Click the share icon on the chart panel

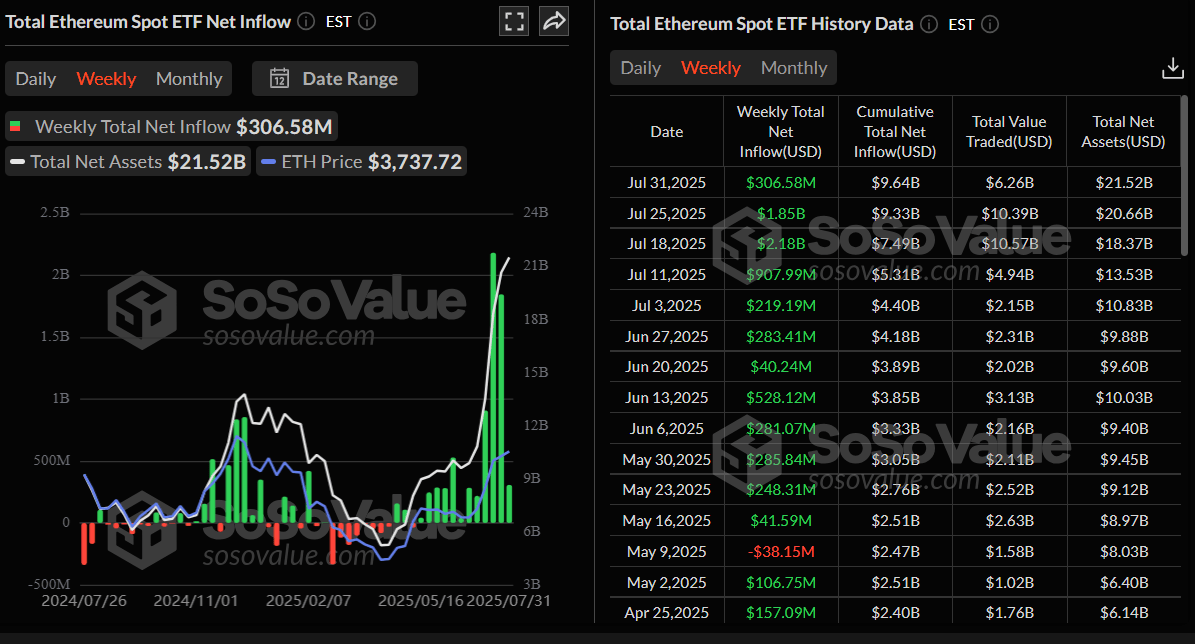coord(553,20)
